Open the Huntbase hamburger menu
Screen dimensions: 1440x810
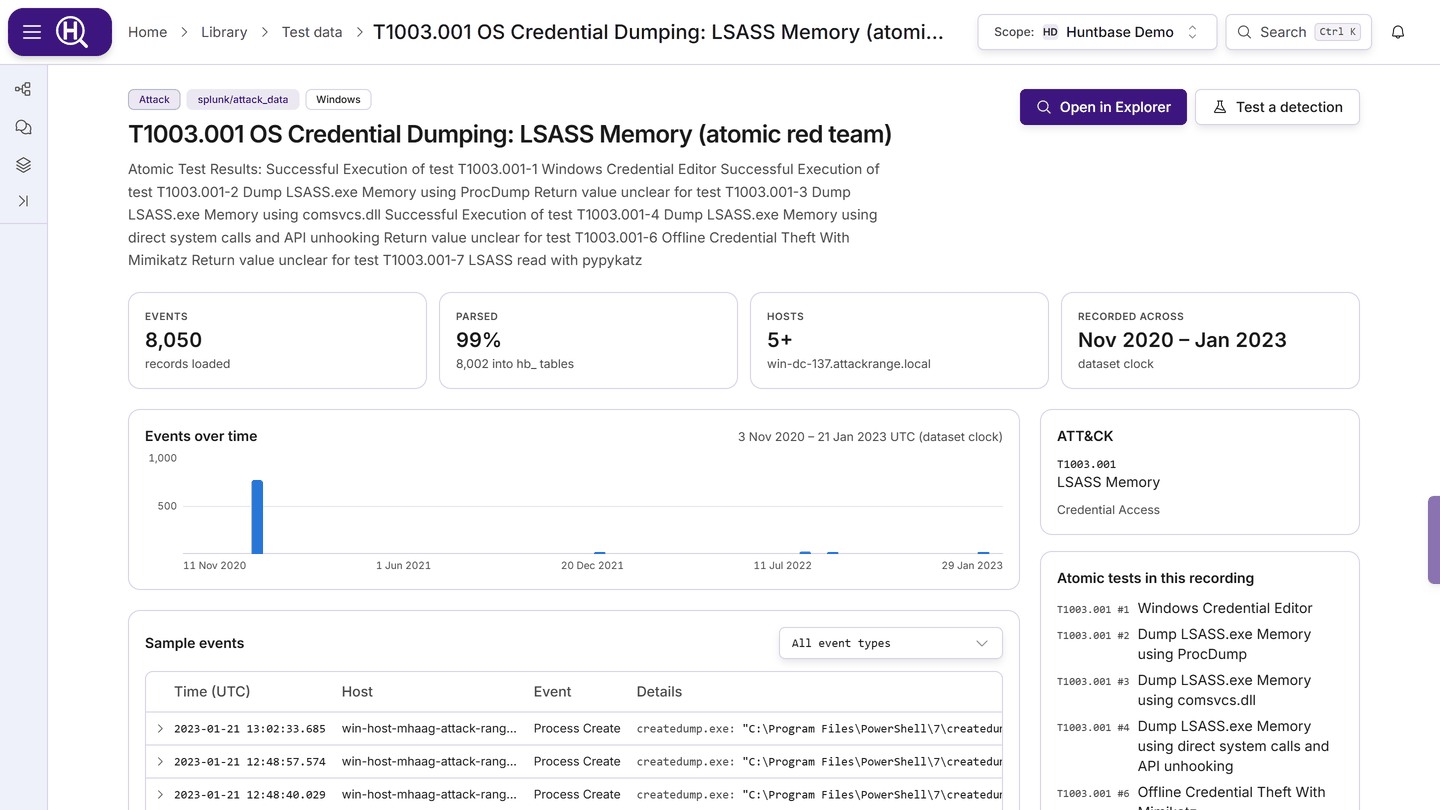(32, 32)
